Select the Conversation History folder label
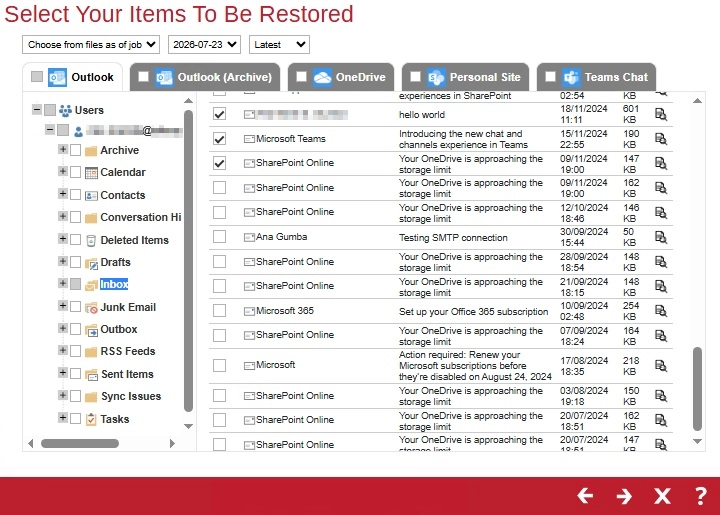 (141, 217)
